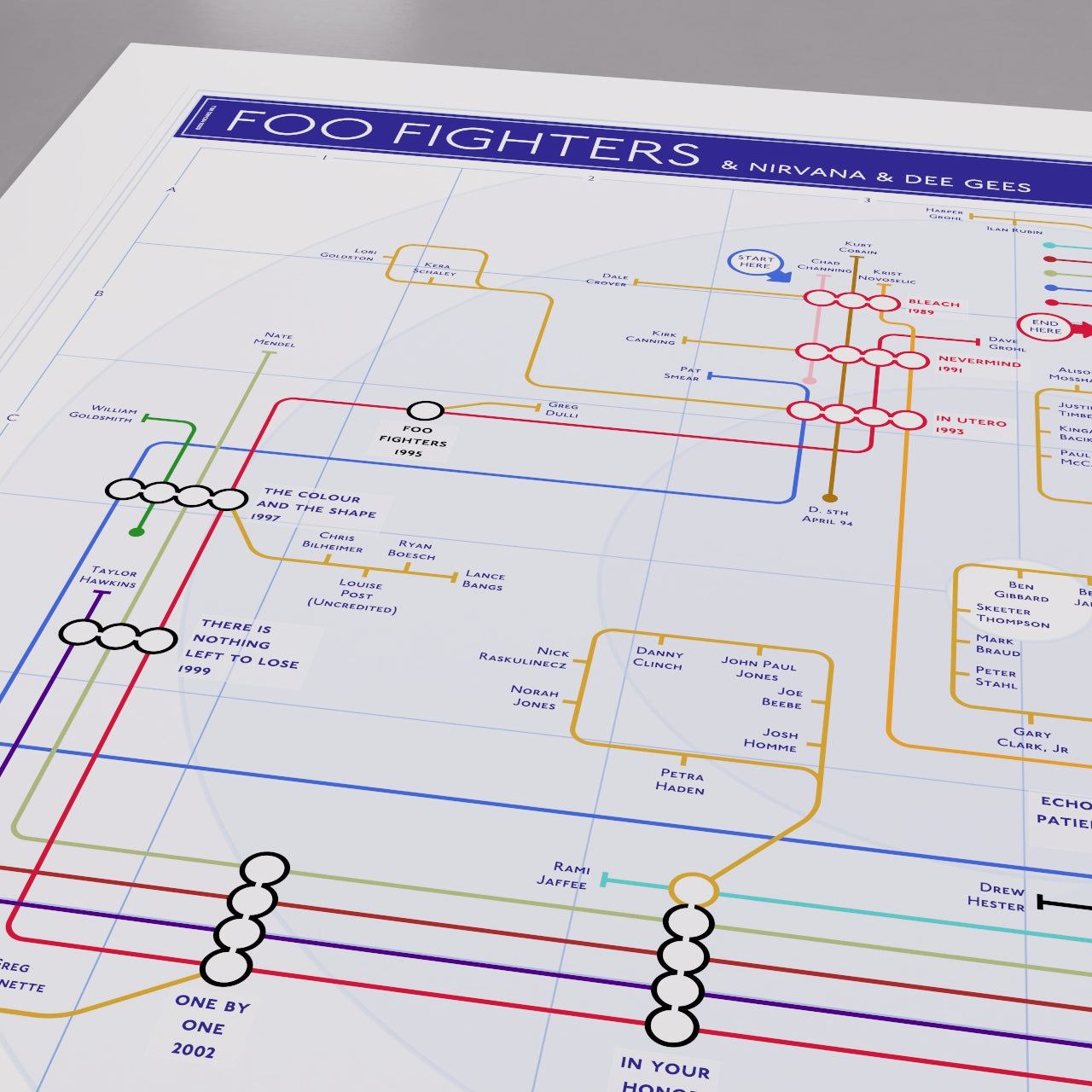Image resolution: width=1092 pixels, height=1092 pixels.
Task: Click the Lori Goldston label
Action: coord(350,254)
